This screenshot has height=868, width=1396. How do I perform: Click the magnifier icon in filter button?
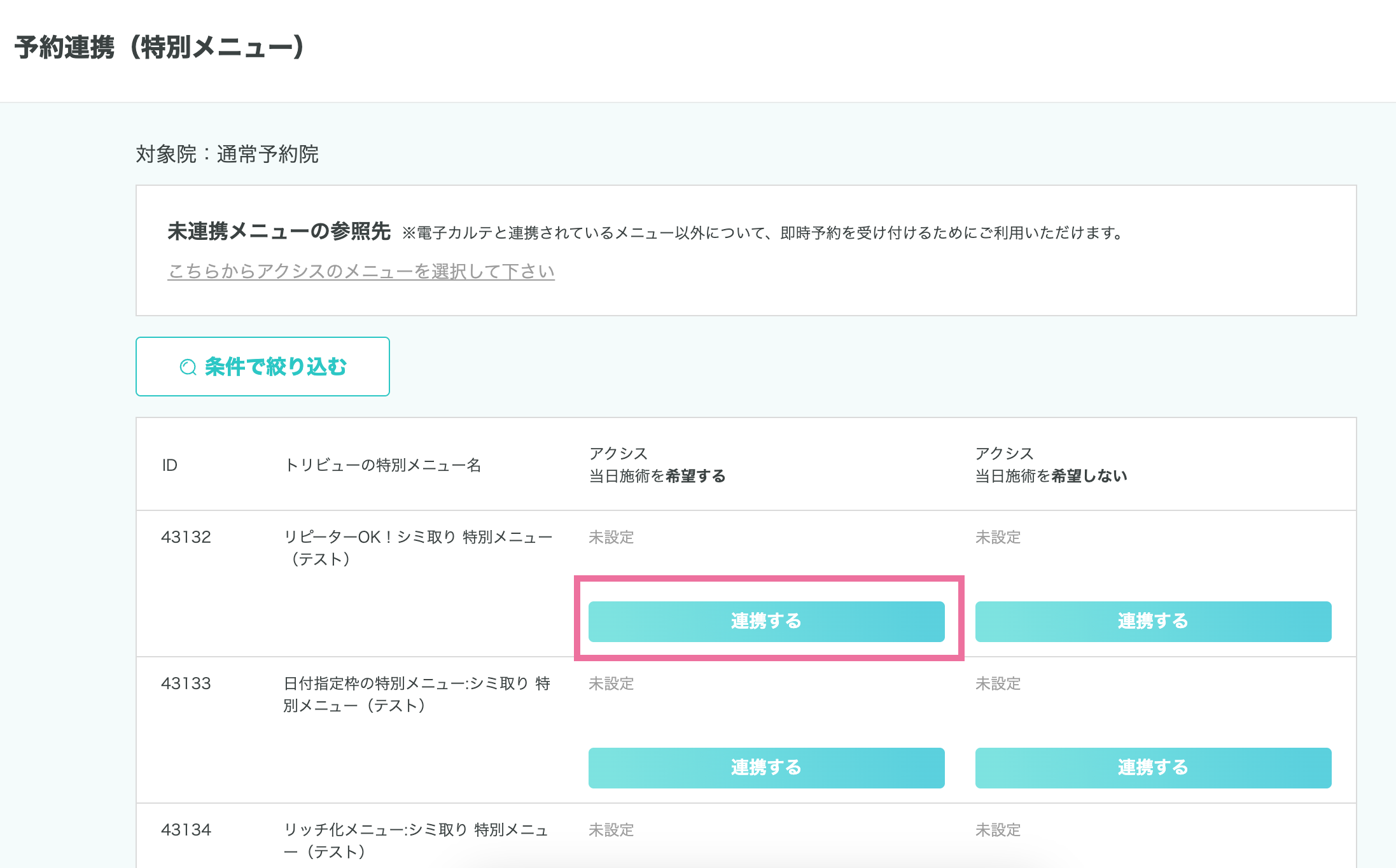pyautogui.click(x=188, y=367)
